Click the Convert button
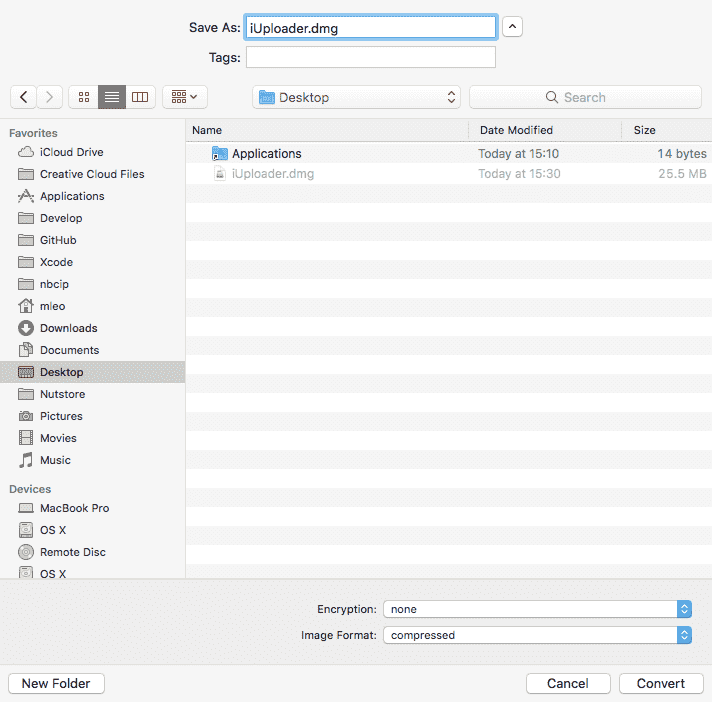This screenshot has height=702, width=712. click(x=661, y=683)
